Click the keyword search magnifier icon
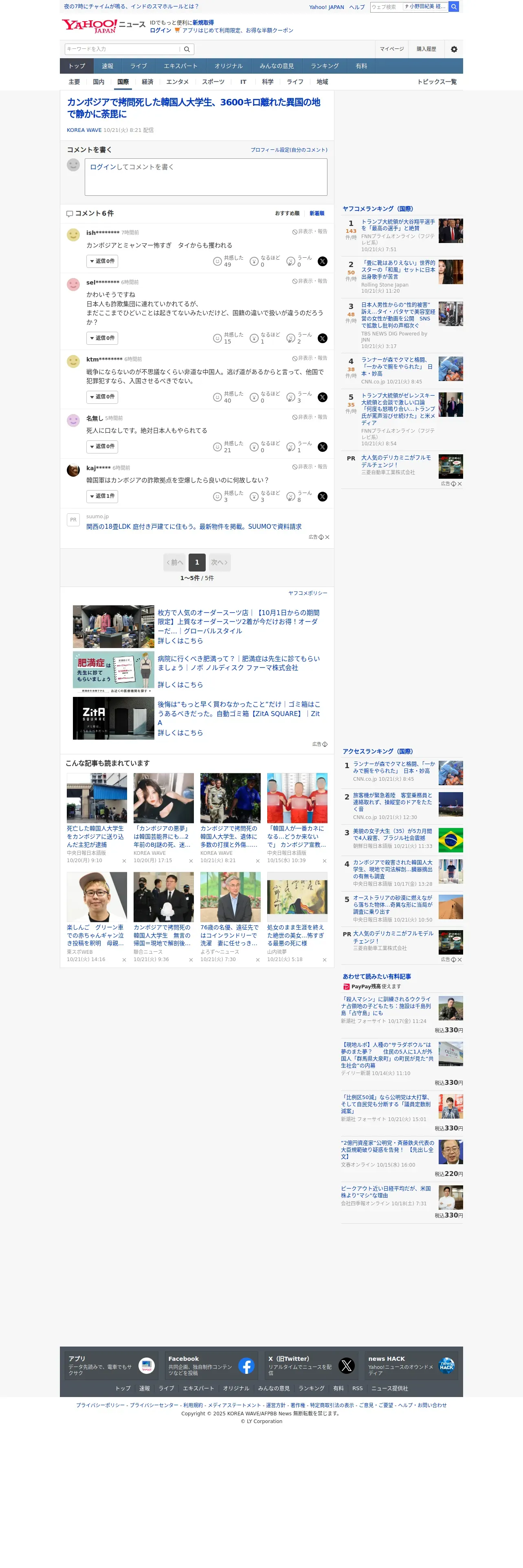 [187, 49]
